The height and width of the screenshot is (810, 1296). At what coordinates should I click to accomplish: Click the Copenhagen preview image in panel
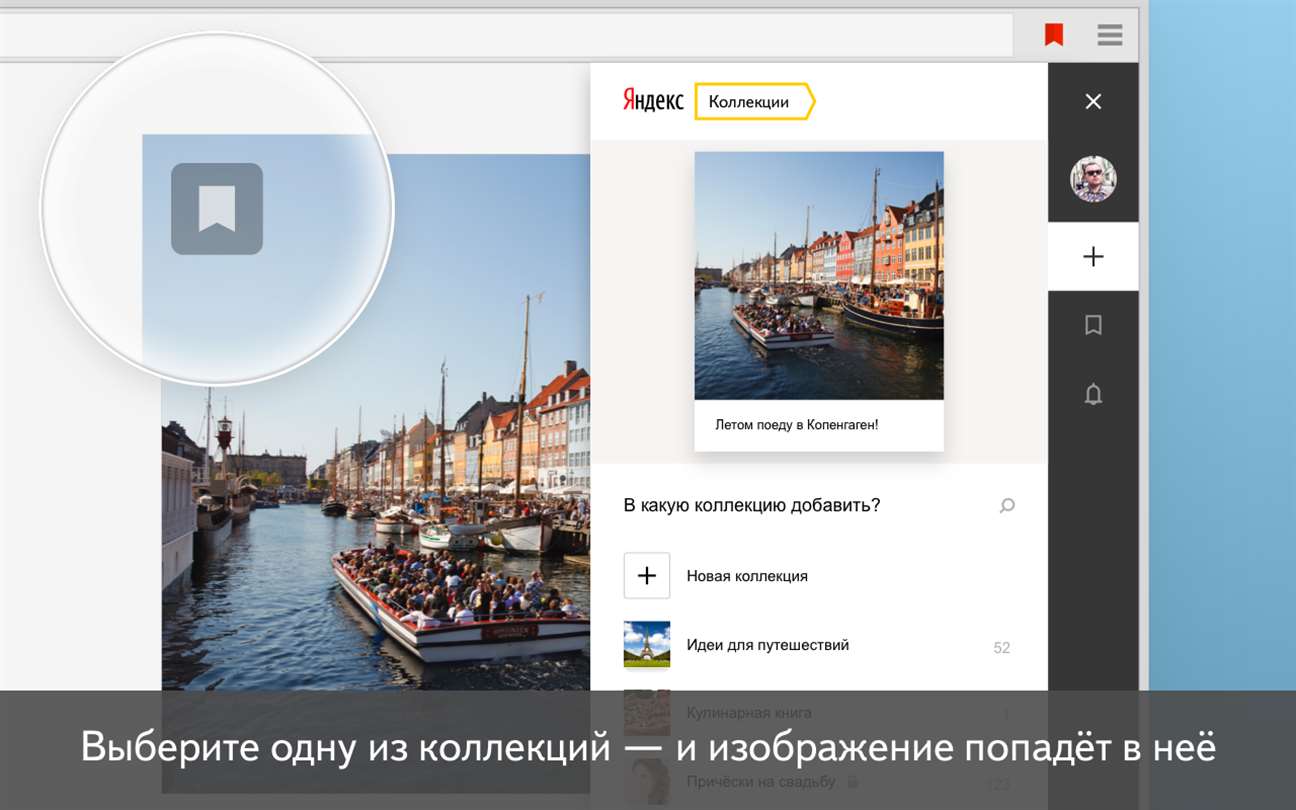coord(819,276)
